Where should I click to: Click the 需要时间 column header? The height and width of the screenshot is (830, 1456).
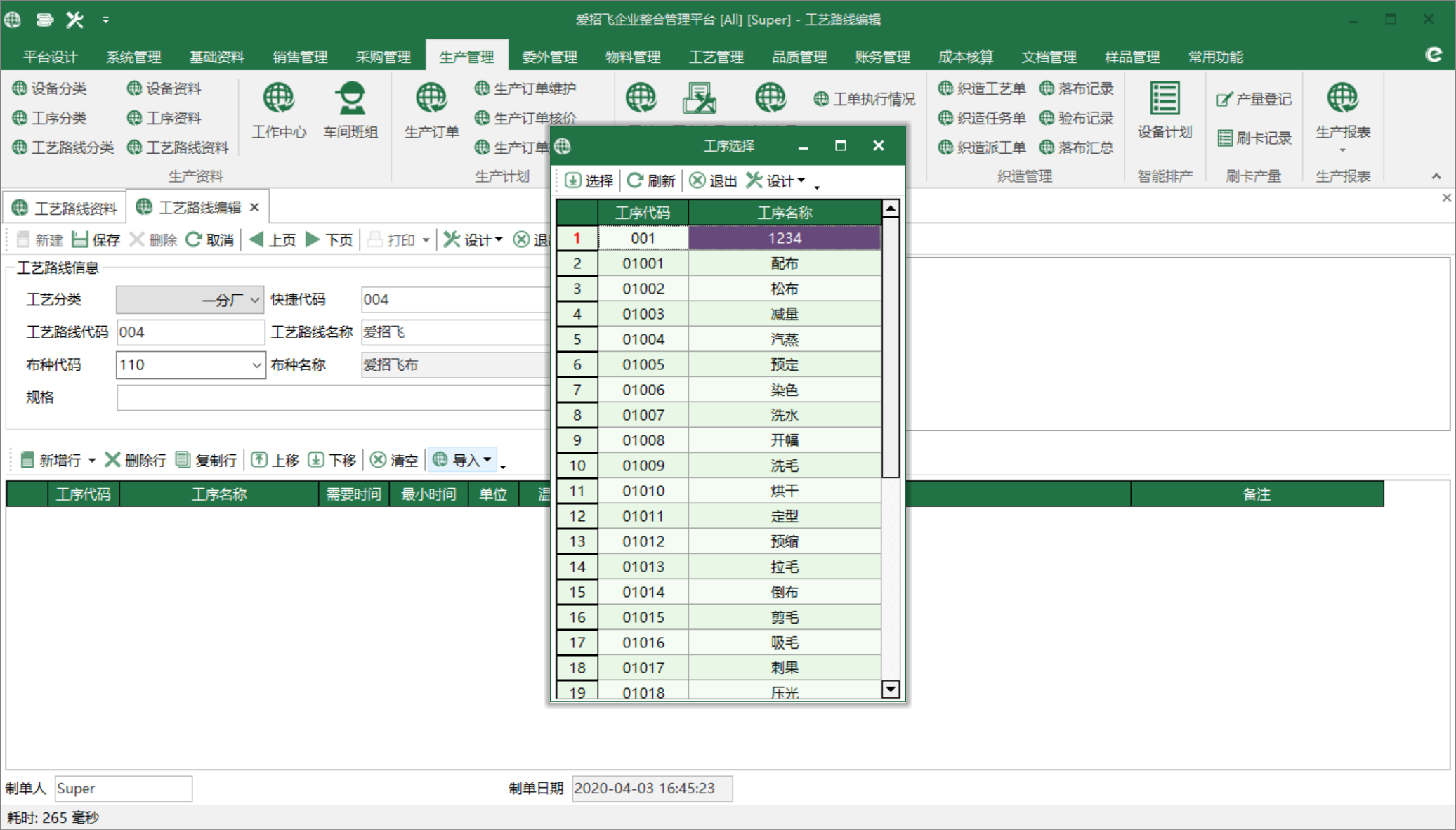click(354, 494)
